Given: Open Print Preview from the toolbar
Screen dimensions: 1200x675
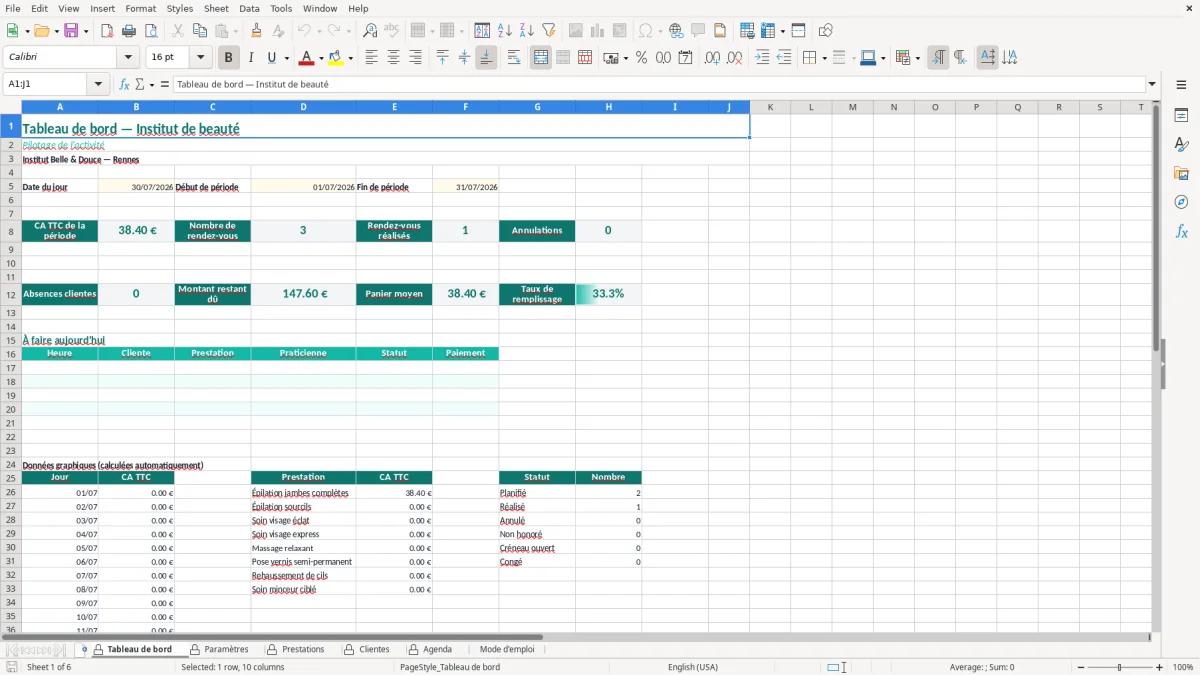Looking at the screenshot, I should (x=150, y=31).
